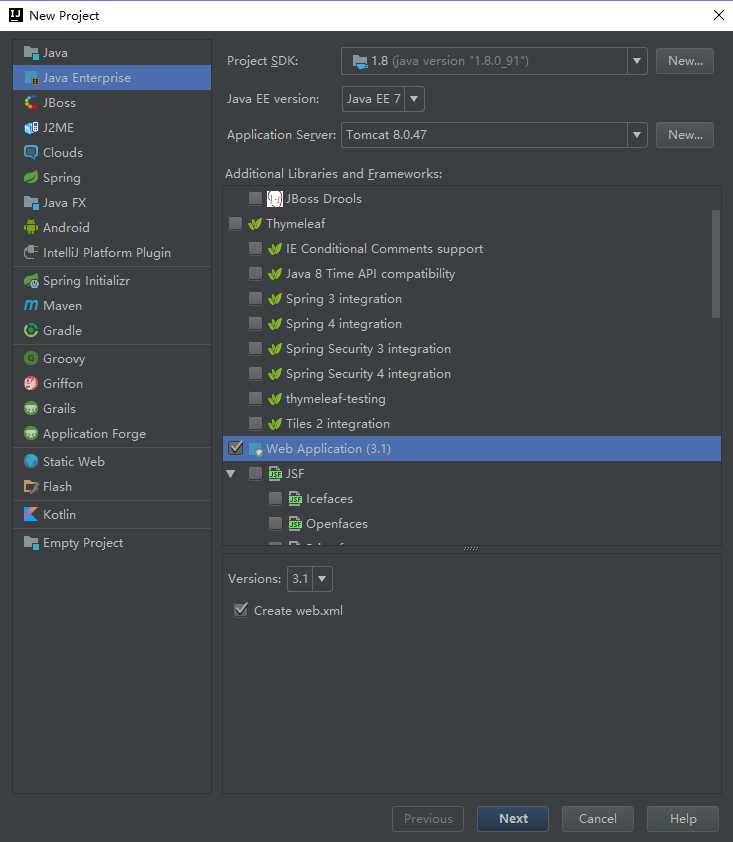Select the Clouds icon
This screenshot has height=842, width=733.
[x=32, y=152]
